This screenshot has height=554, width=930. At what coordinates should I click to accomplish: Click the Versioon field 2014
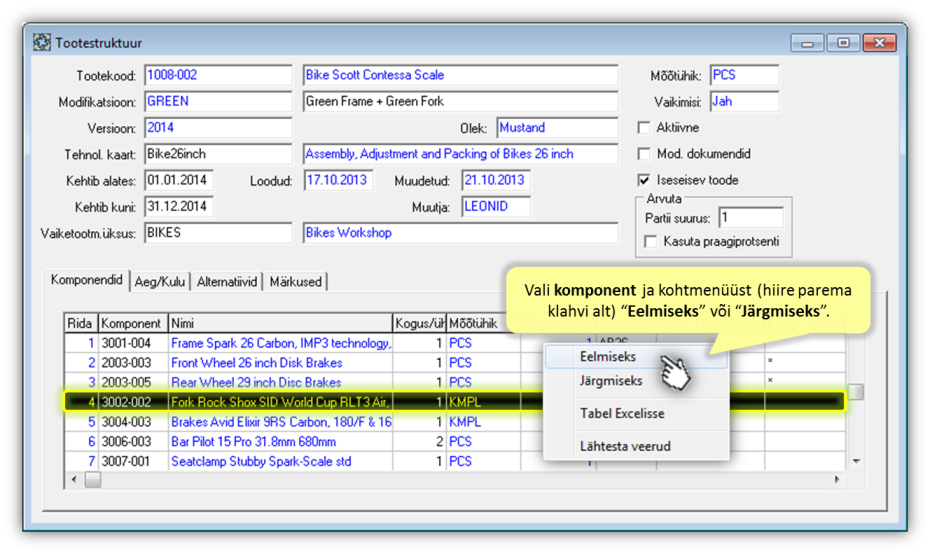point(218,128)
